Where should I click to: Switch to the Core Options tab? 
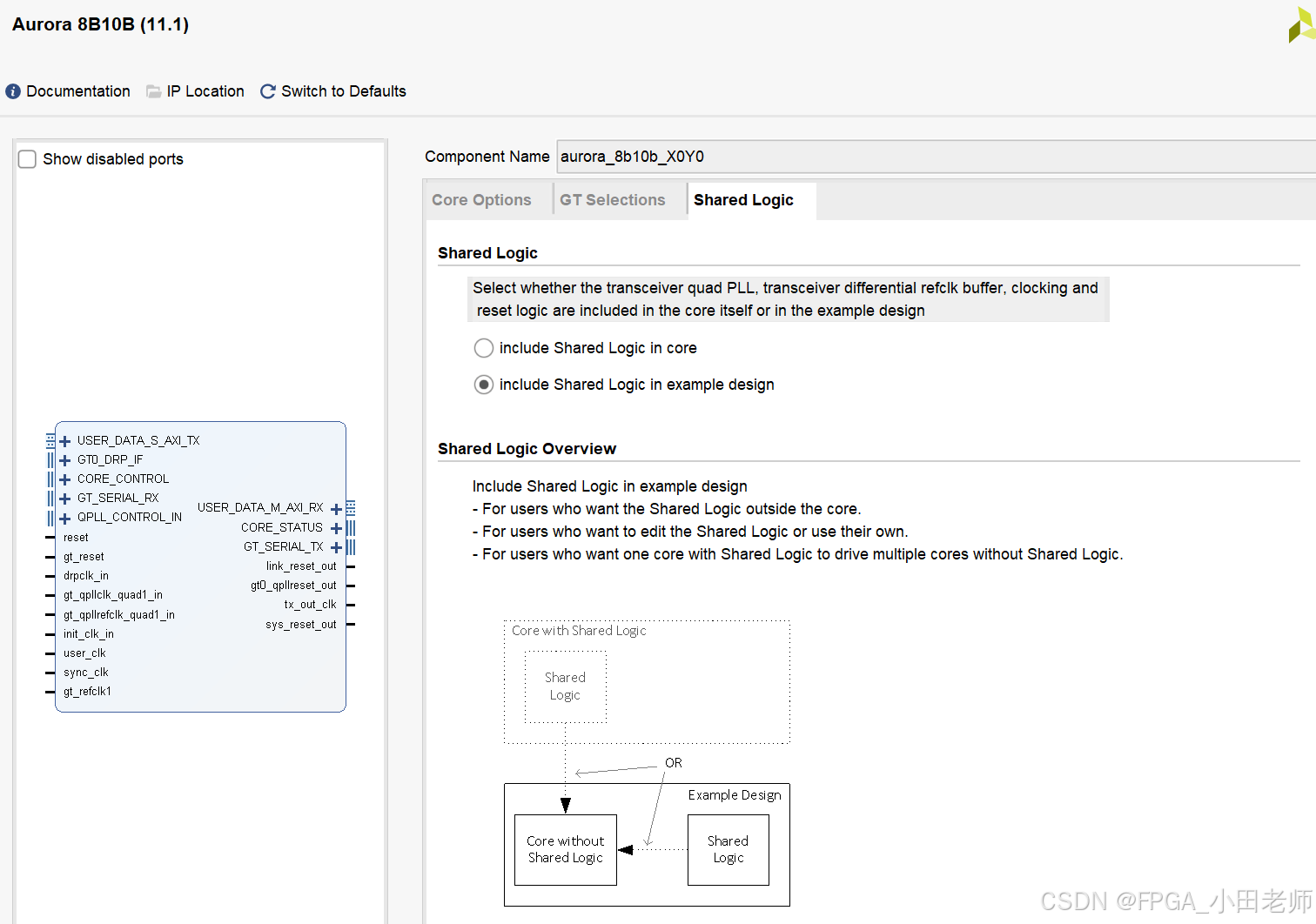[481, 200]
